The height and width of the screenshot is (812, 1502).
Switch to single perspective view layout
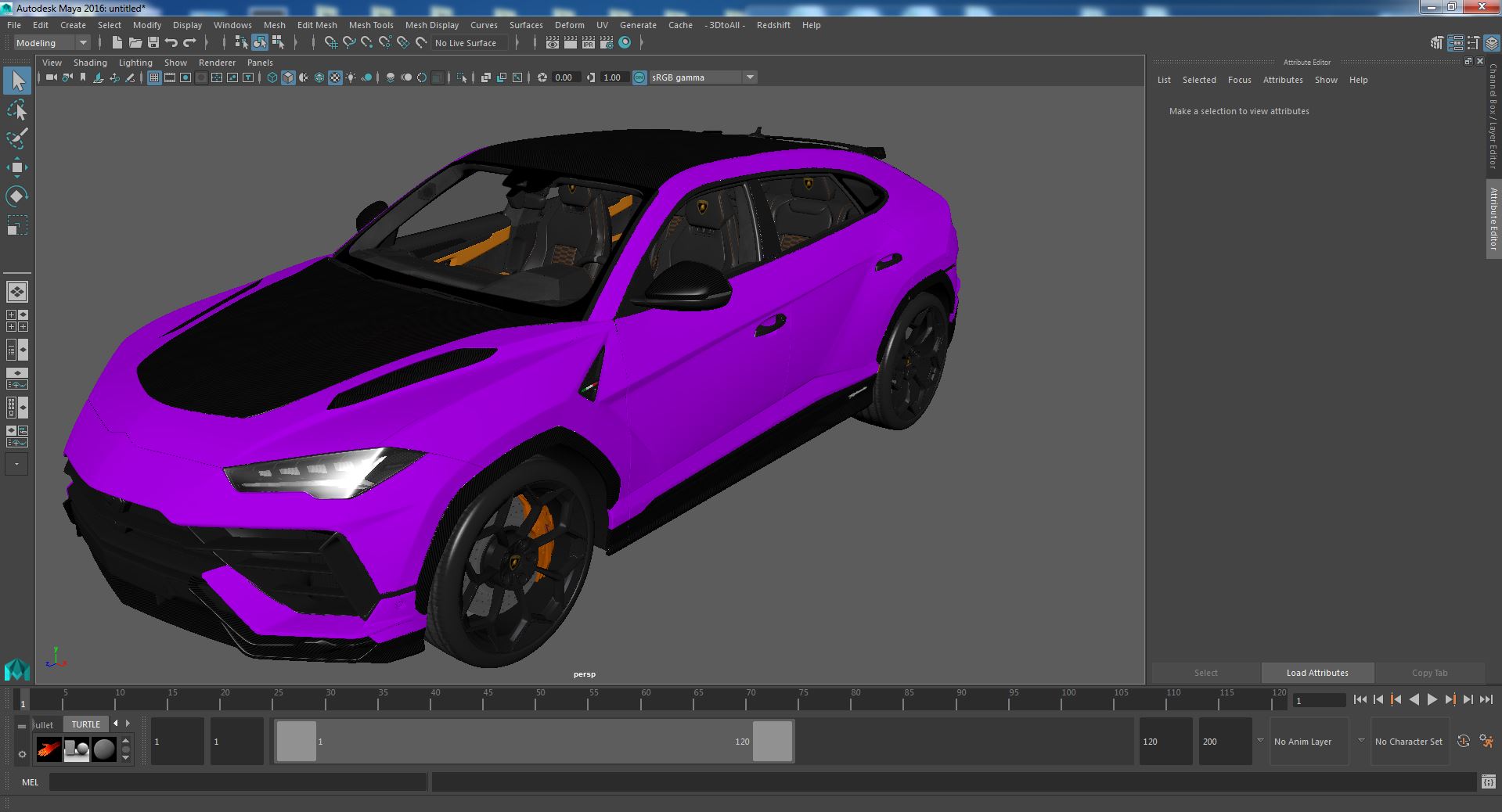click(17, 292)
